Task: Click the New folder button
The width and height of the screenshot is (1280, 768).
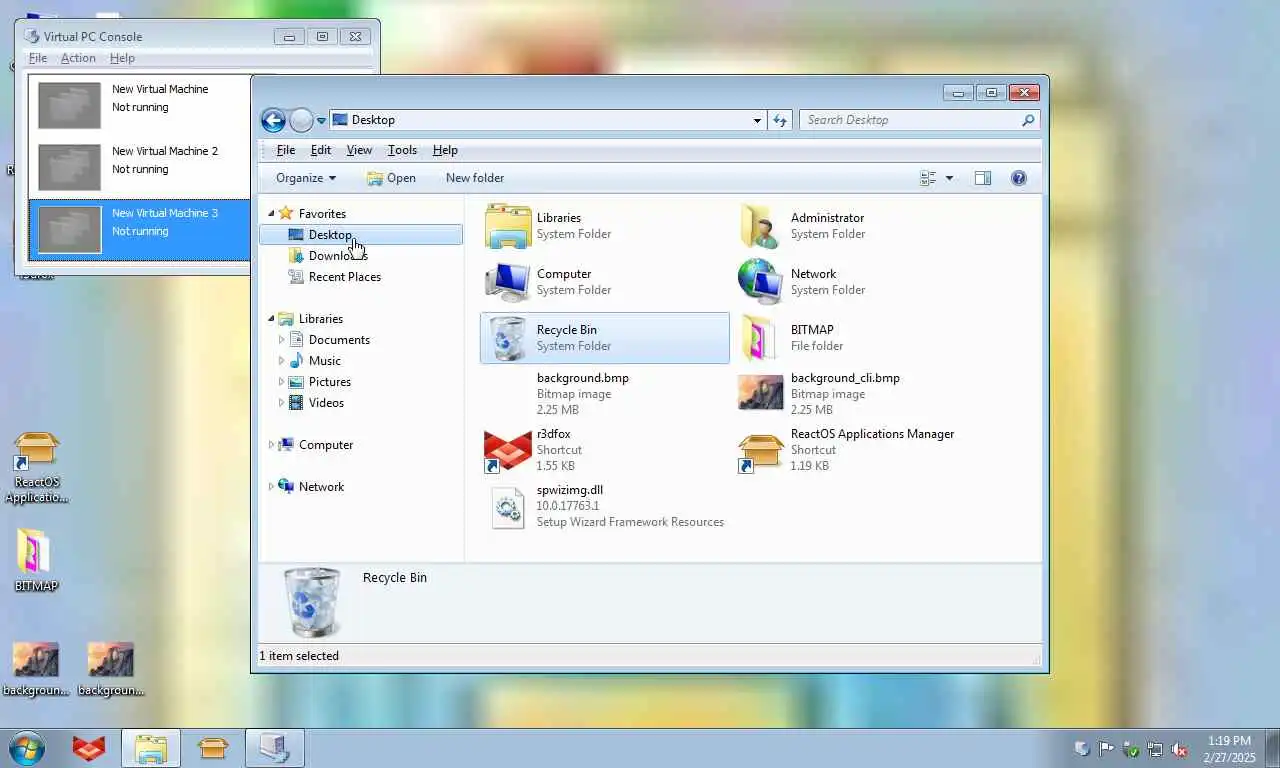Action: coord(475,178)
